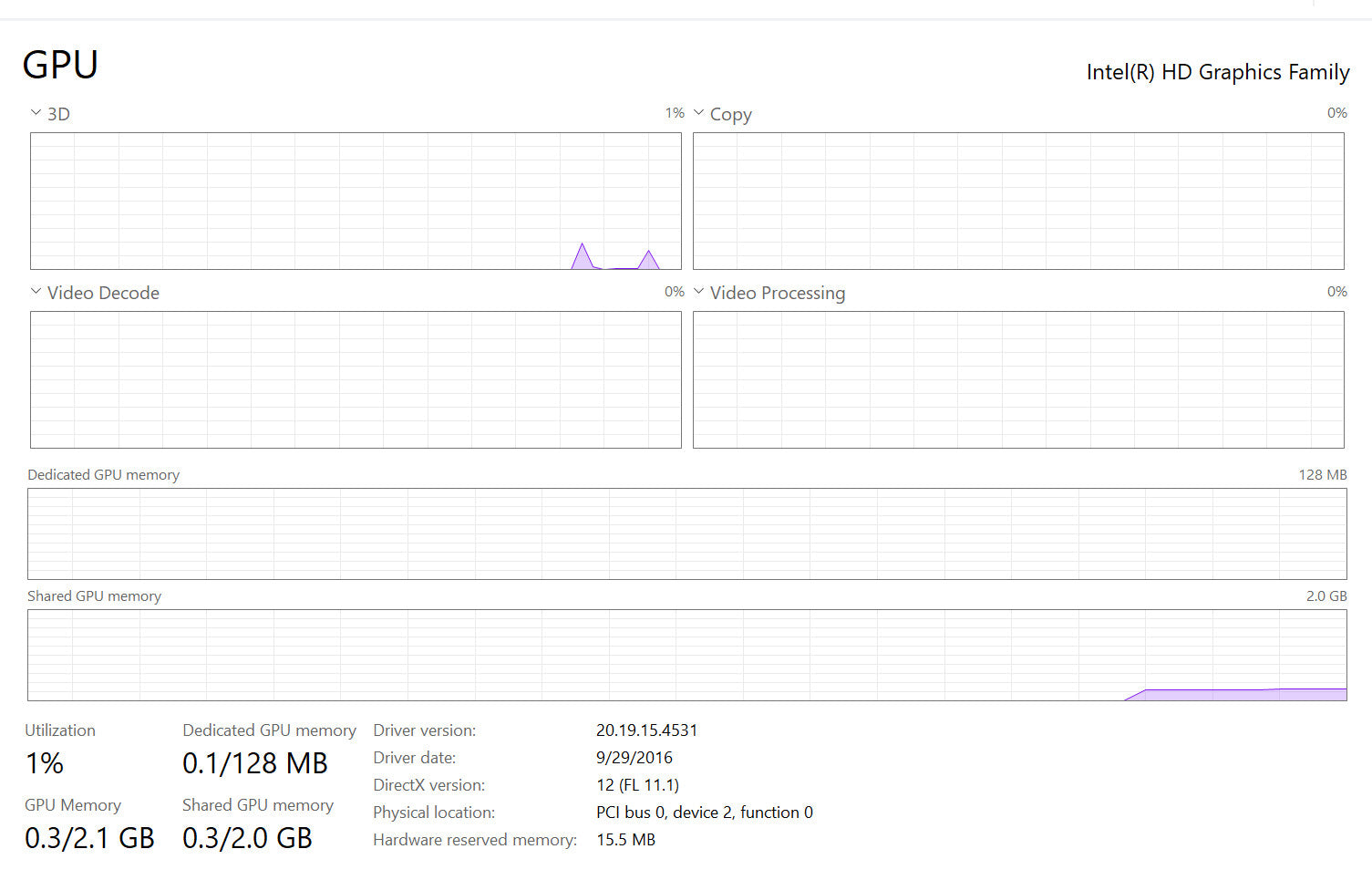Select driver version 20.19.15.4531 text

click(x=646, y=730)
